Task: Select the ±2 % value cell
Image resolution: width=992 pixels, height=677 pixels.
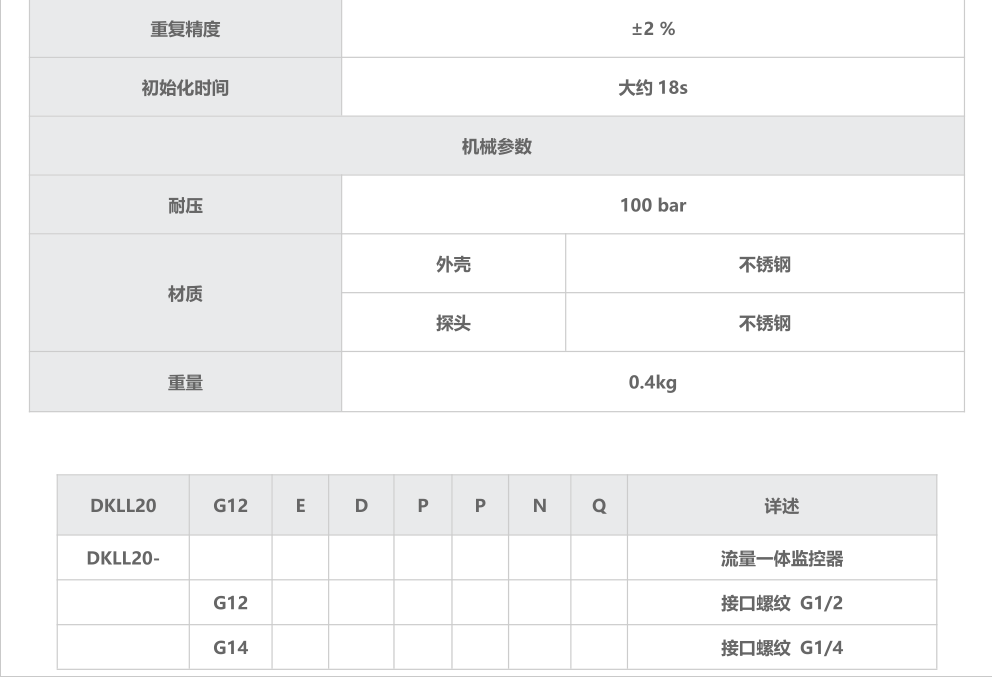Action: coord(653,29)
